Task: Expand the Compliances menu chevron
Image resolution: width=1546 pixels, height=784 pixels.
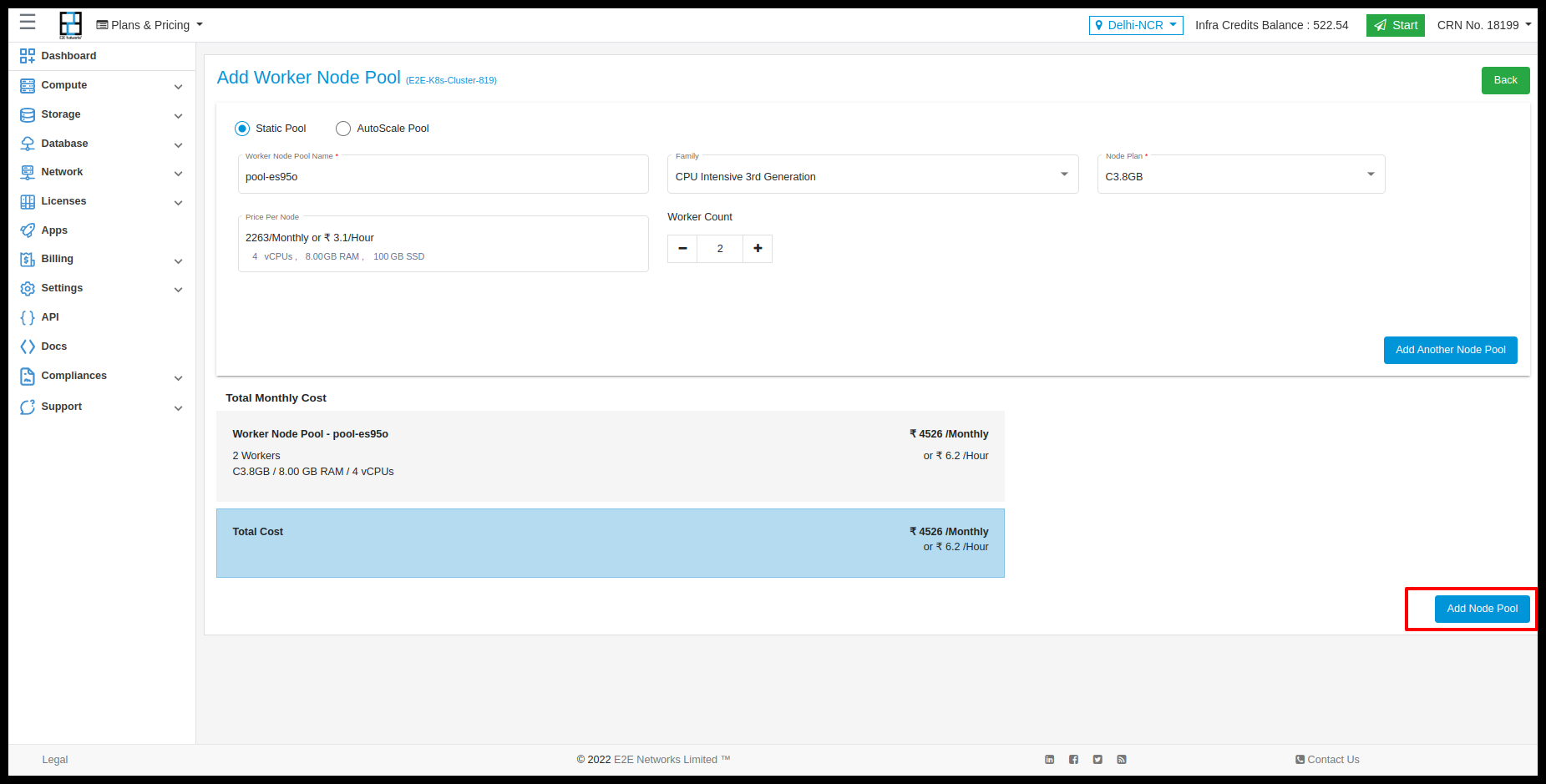Action: (x=178, y=378)
